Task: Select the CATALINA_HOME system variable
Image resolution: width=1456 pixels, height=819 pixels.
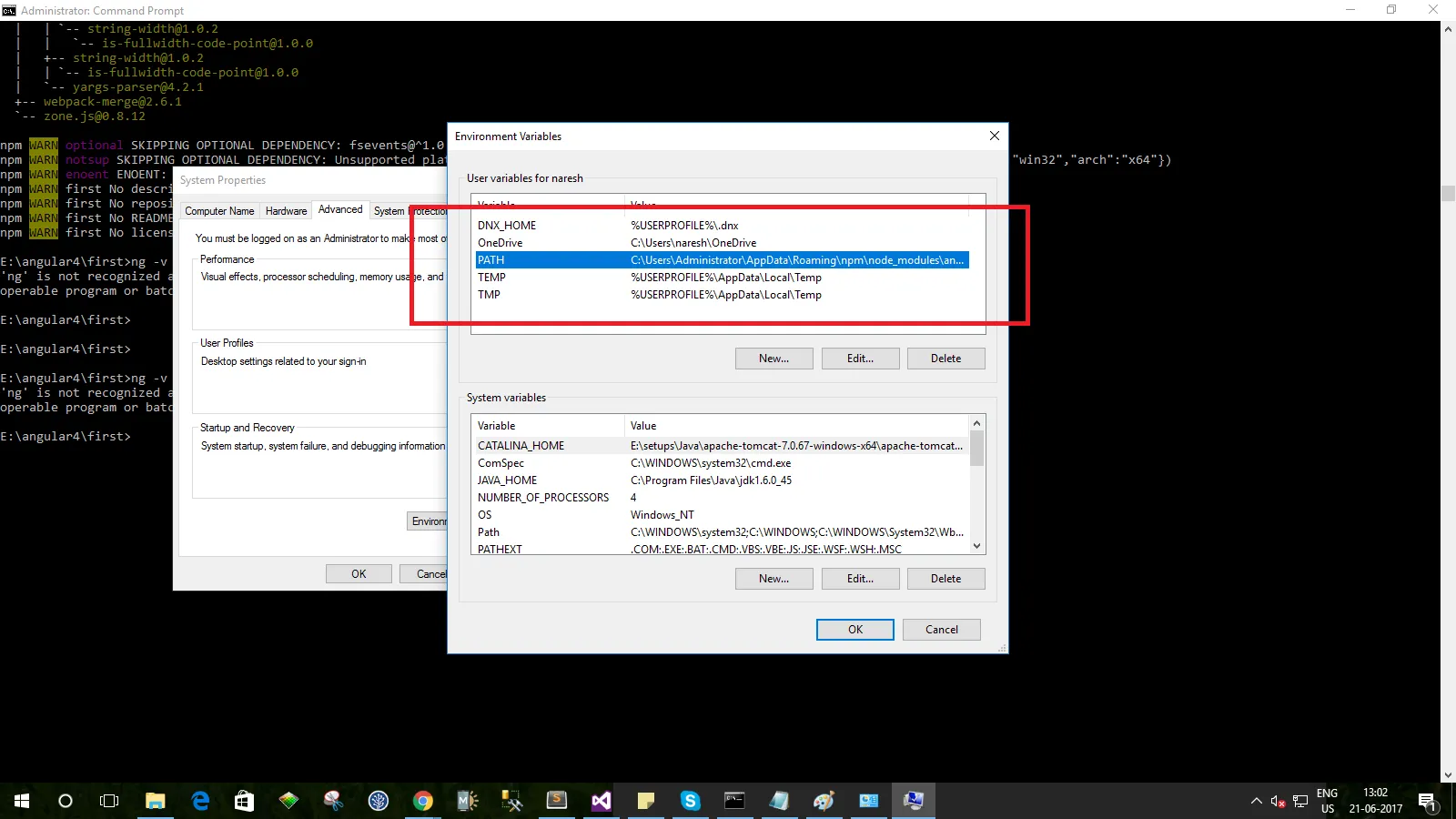Action: pyautogui.click(x=721, y=446)
